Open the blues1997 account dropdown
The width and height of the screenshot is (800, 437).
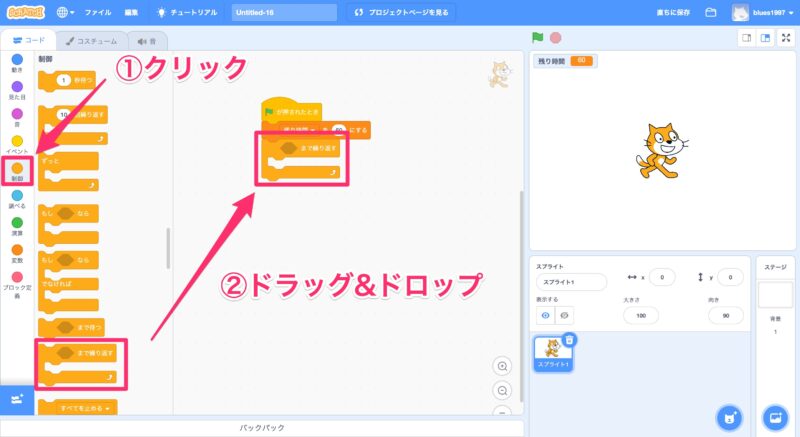(765, 13)
